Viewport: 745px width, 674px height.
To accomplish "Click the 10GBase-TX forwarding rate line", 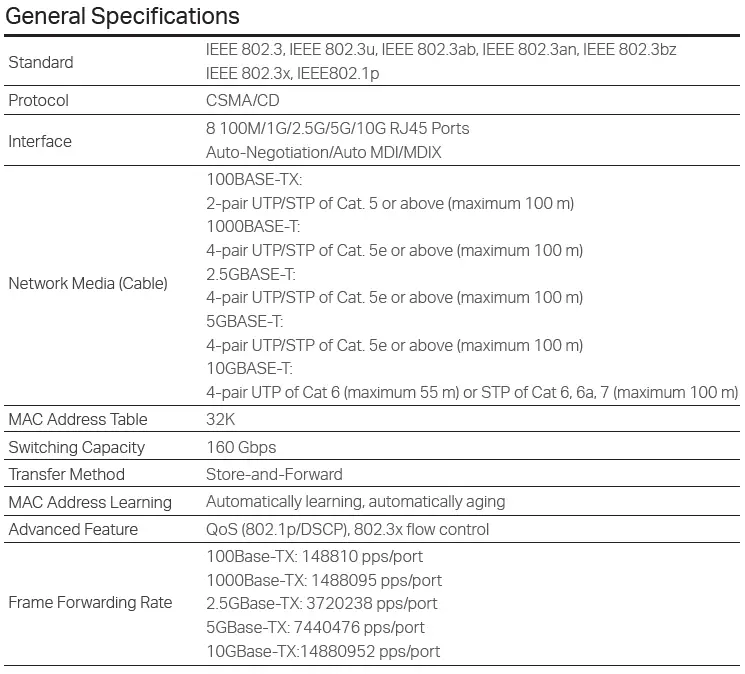I will point(323,651).
